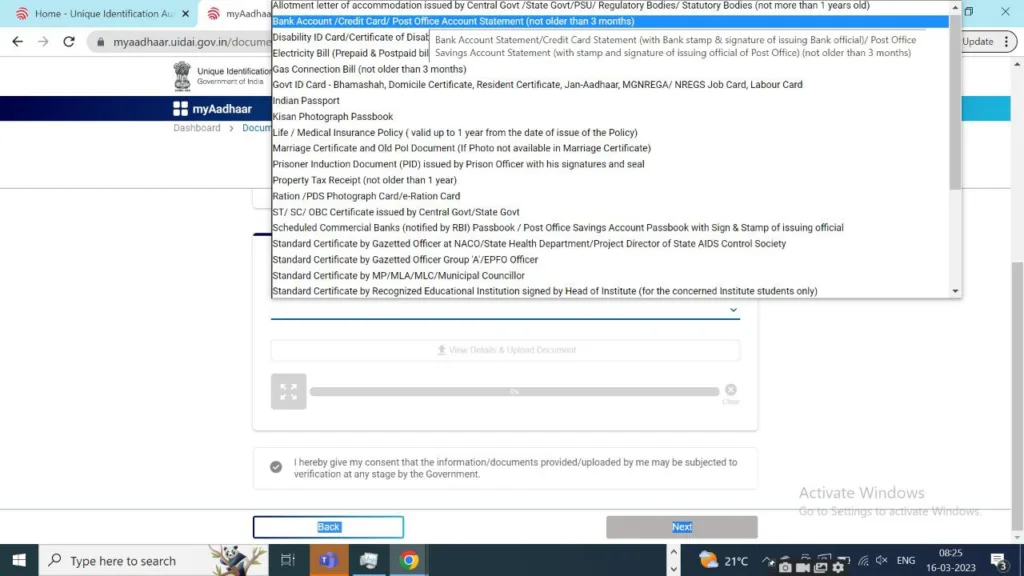Click the dropdown list scrollbar down arrow
The image size is (1024, 576).
955,291
